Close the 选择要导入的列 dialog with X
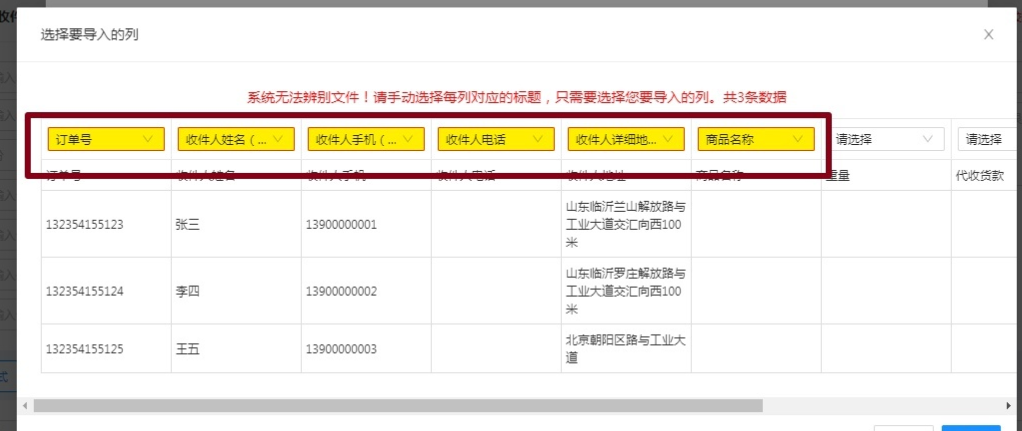This screenshot has width=1022, height=431. (x=988, y=35)
